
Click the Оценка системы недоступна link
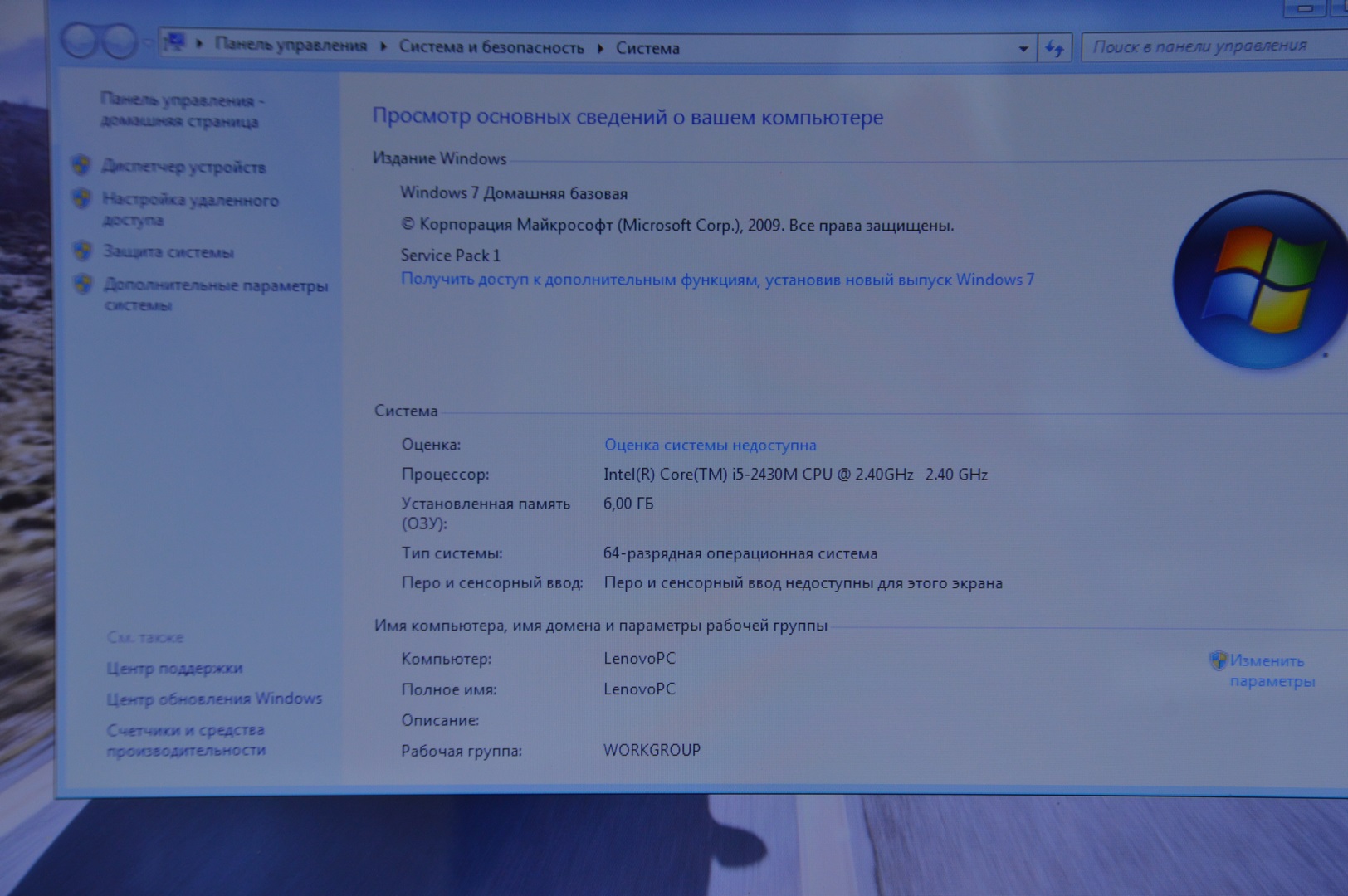710,446
